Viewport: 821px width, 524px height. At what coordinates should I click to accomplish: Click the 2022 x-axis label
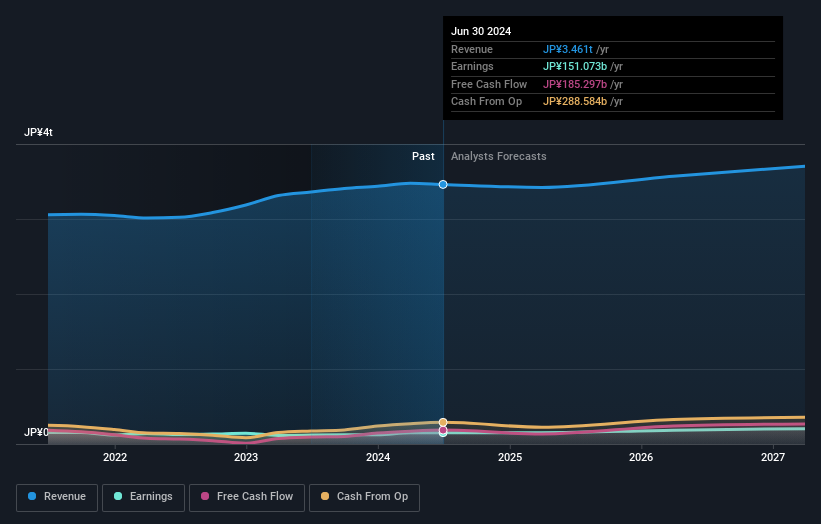point(115,457)
